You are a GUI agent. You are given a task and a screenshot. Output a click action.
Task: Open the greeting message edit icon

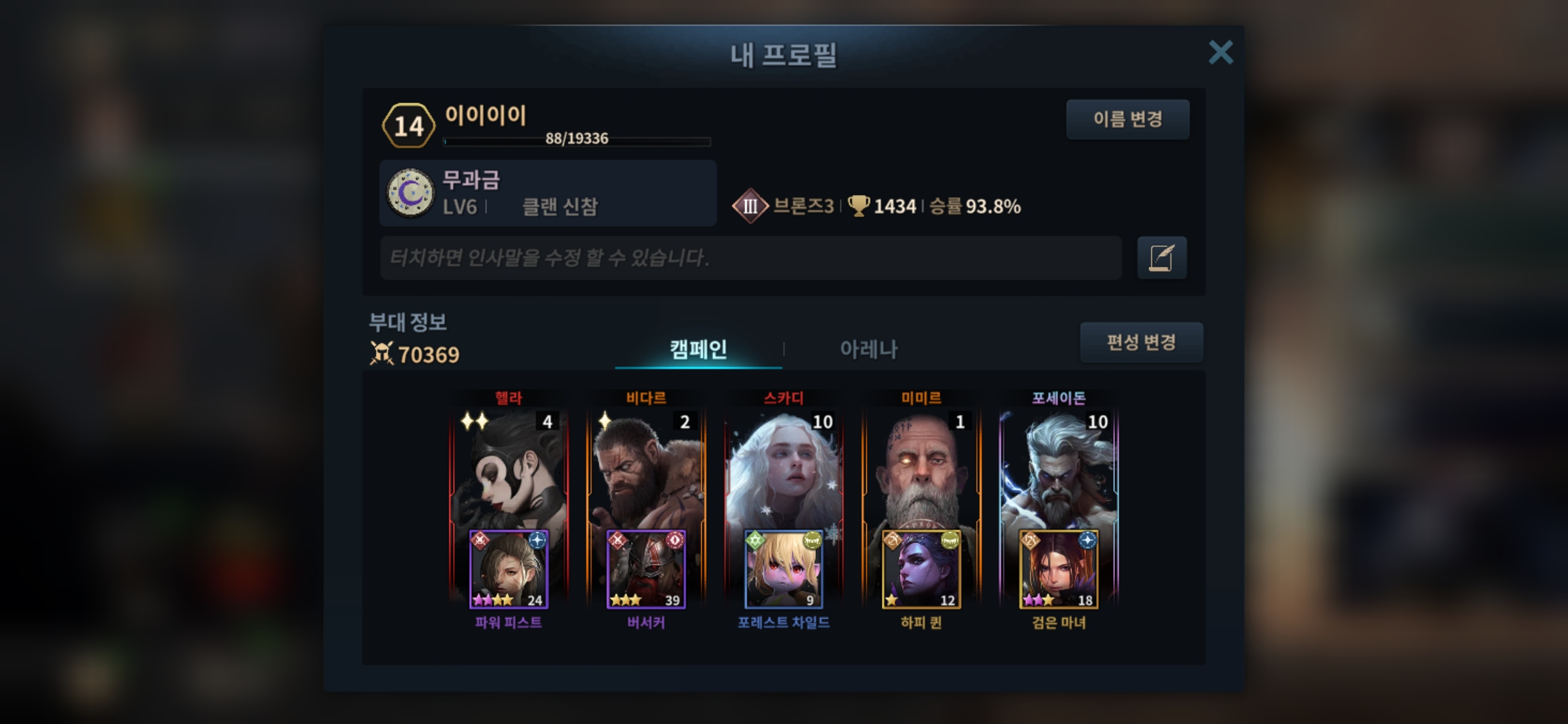tap(1161, 257)
